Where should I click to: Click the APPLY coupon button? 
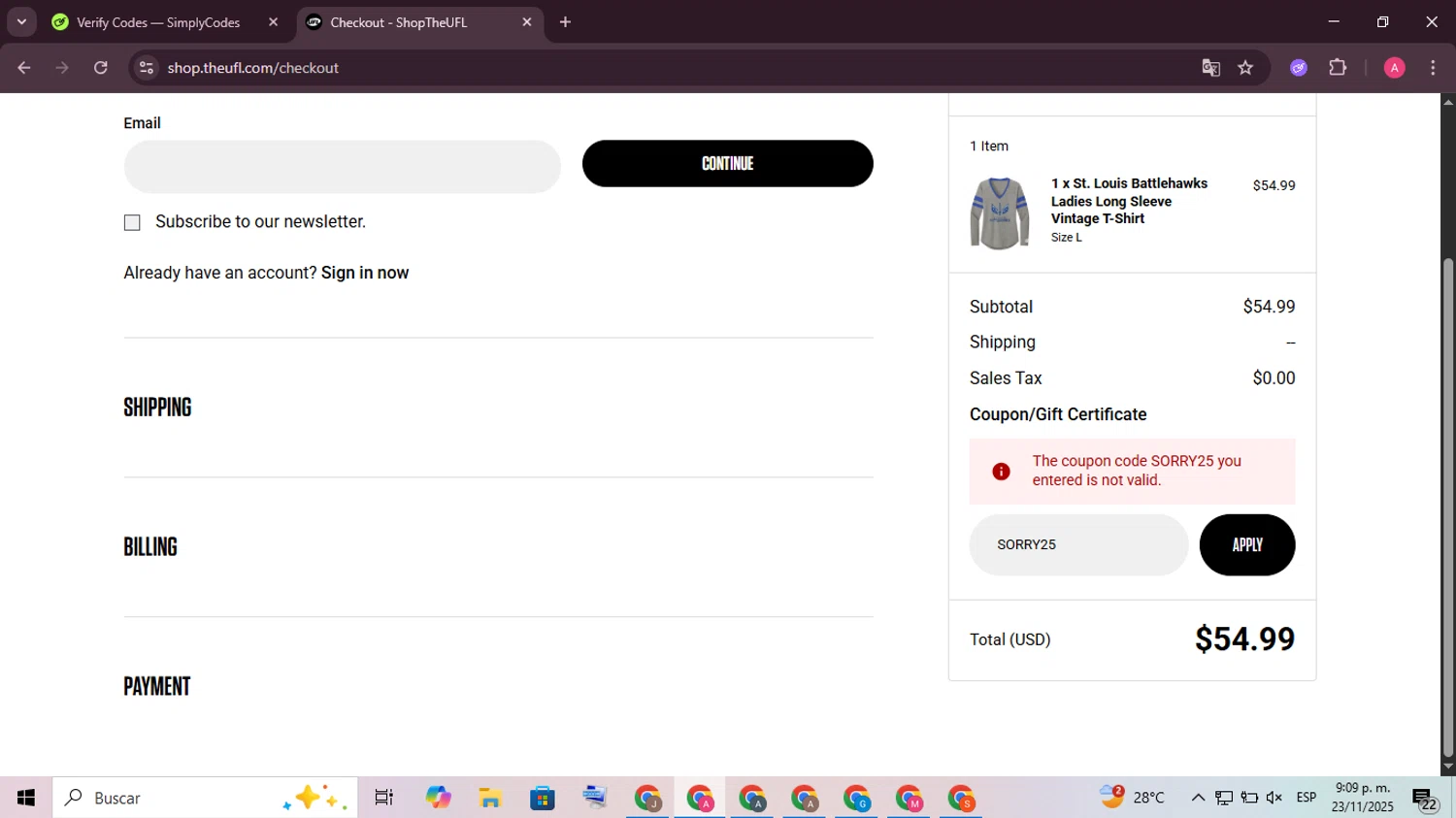pyautogui.click(x=1247, y=544)
